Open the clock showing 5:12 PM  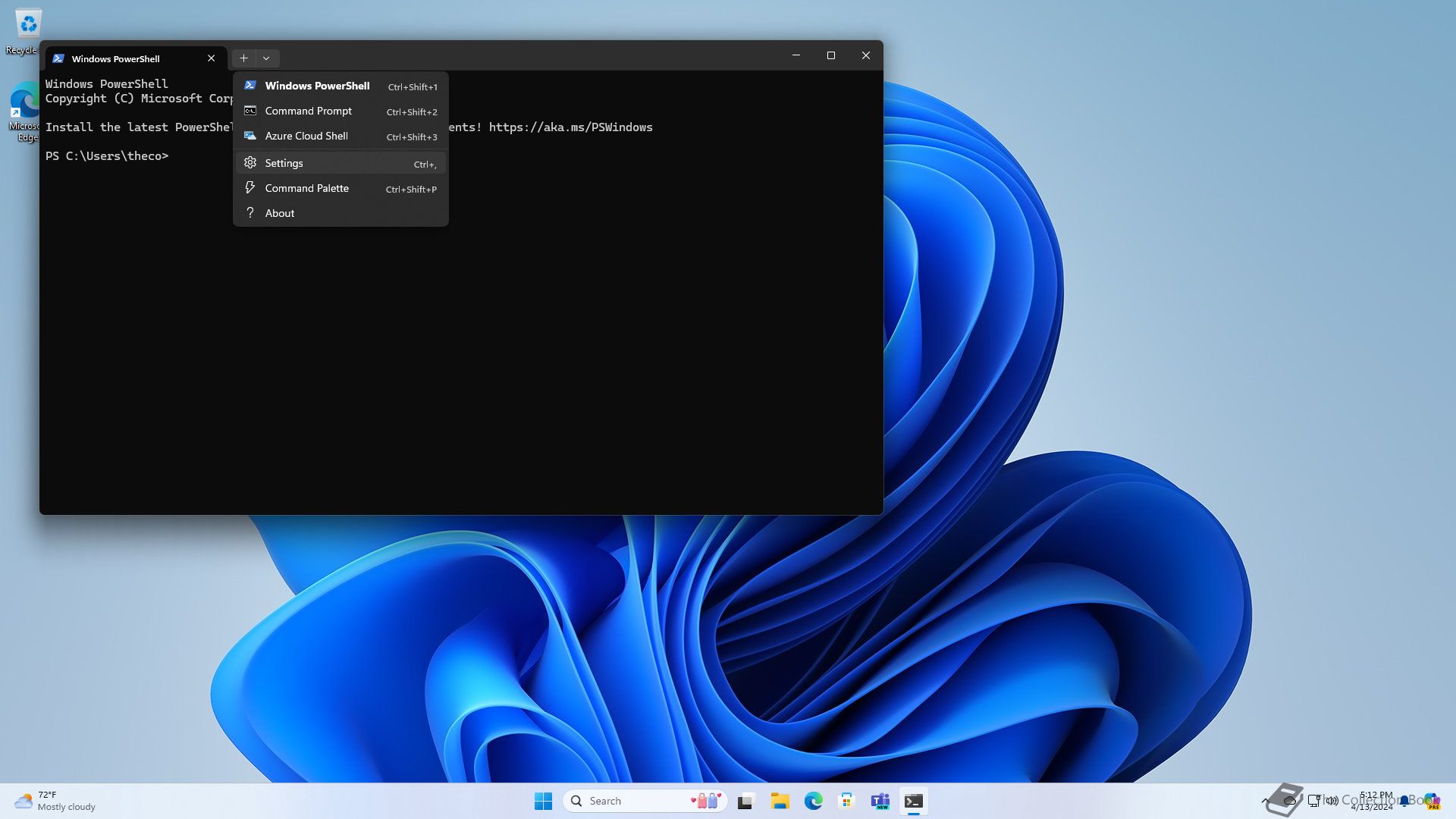pyautogui.click(x=1372, y=801)
